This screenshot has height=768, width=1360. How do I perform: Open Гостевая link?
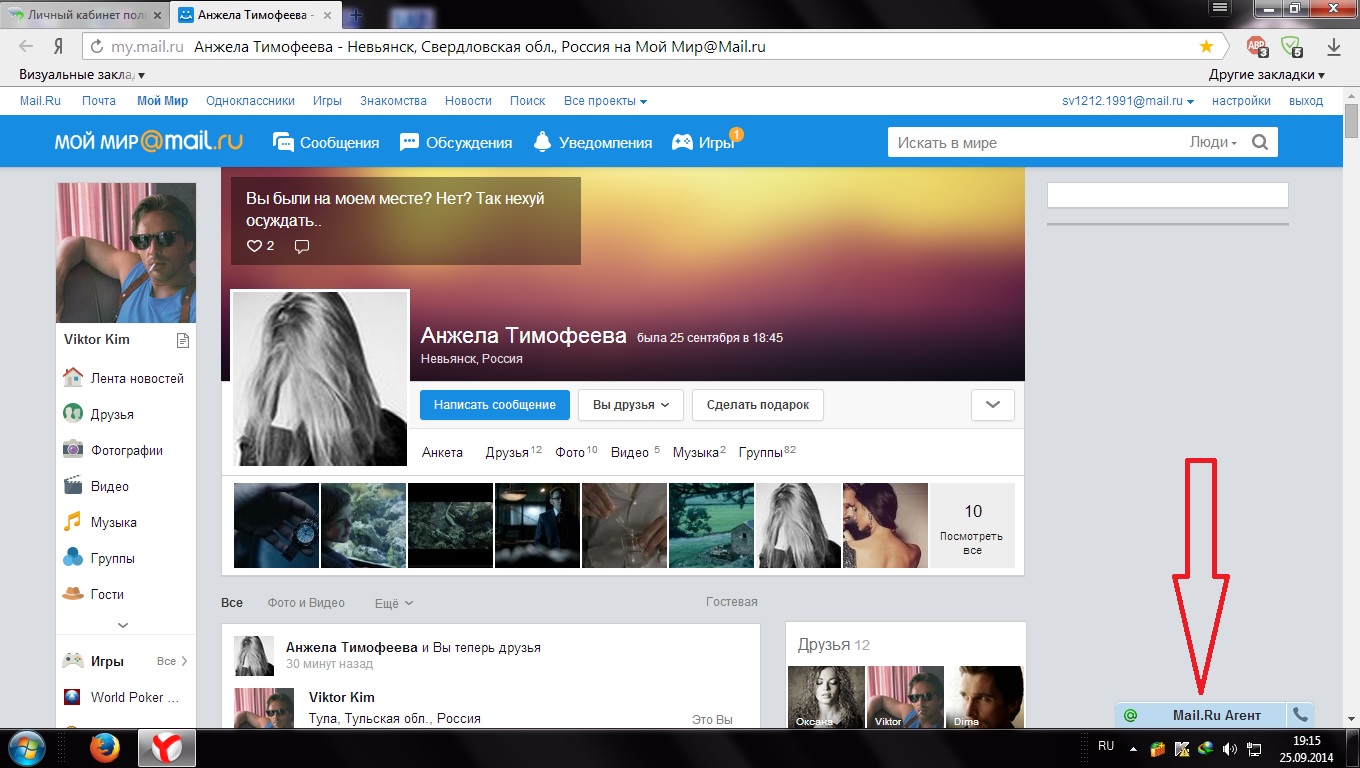(x=732, y=602)
